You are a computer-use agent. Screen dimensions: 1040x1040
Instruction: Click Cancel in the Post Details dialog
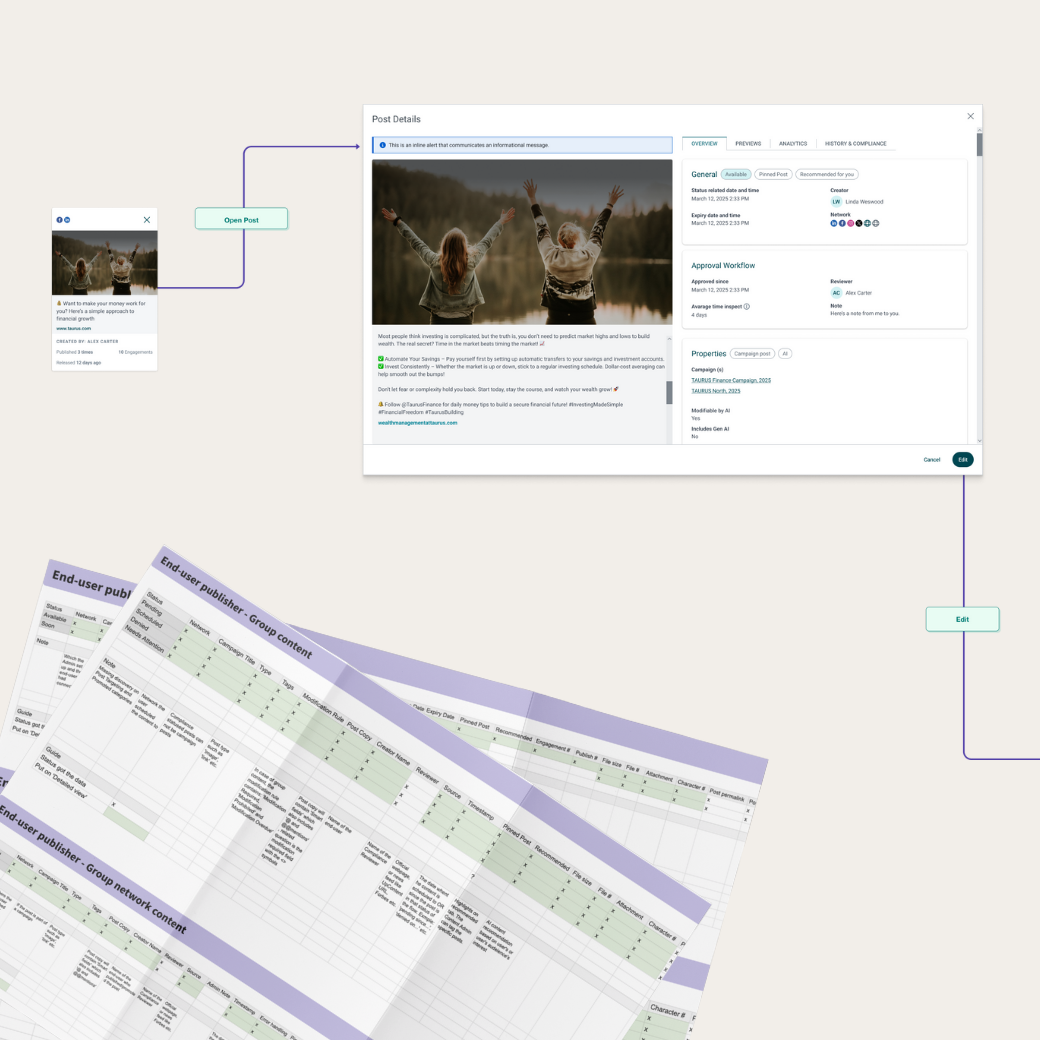point(931,460)
